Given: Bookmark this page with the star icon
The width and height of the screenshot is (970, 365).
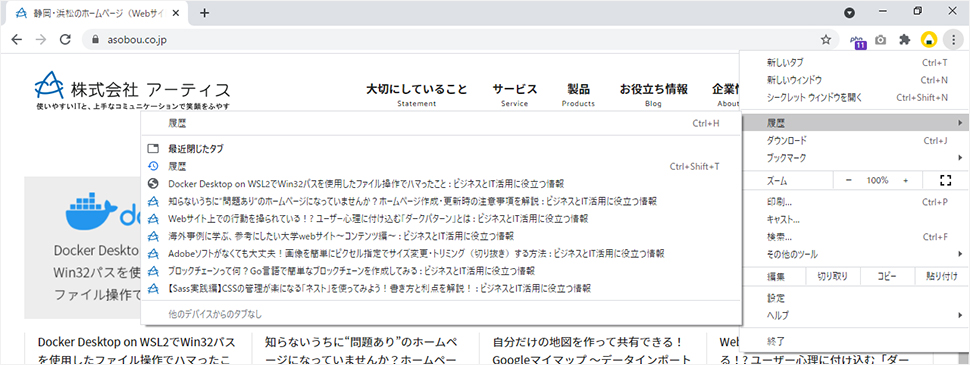Looking at the screenshot, I should (x=825, y=40).
